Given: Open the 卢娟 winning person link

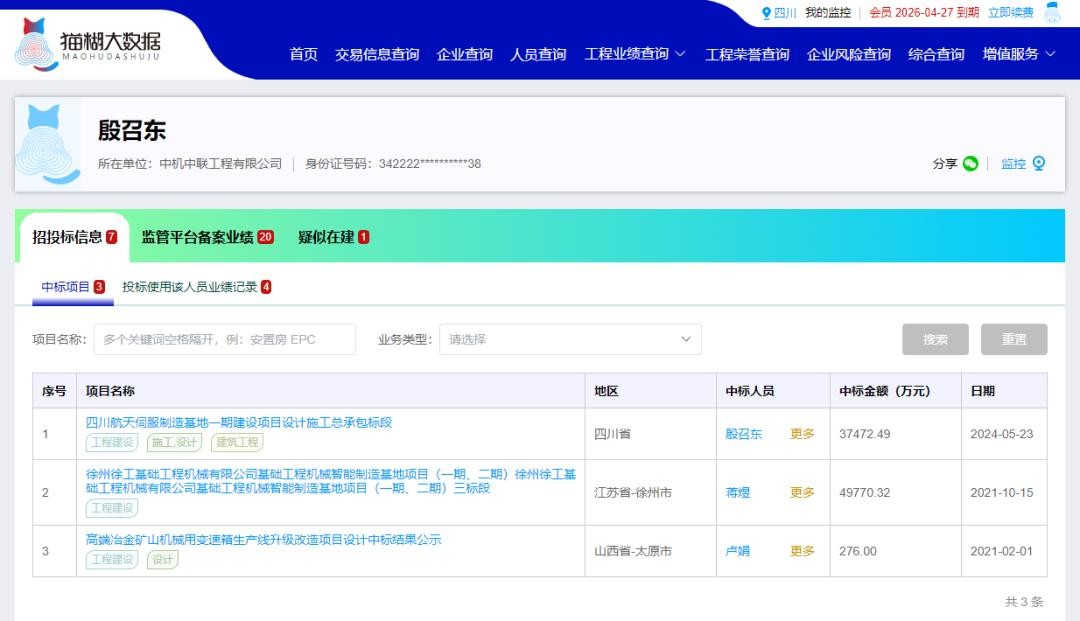Looking at the screenshot, I should (737, 551).
